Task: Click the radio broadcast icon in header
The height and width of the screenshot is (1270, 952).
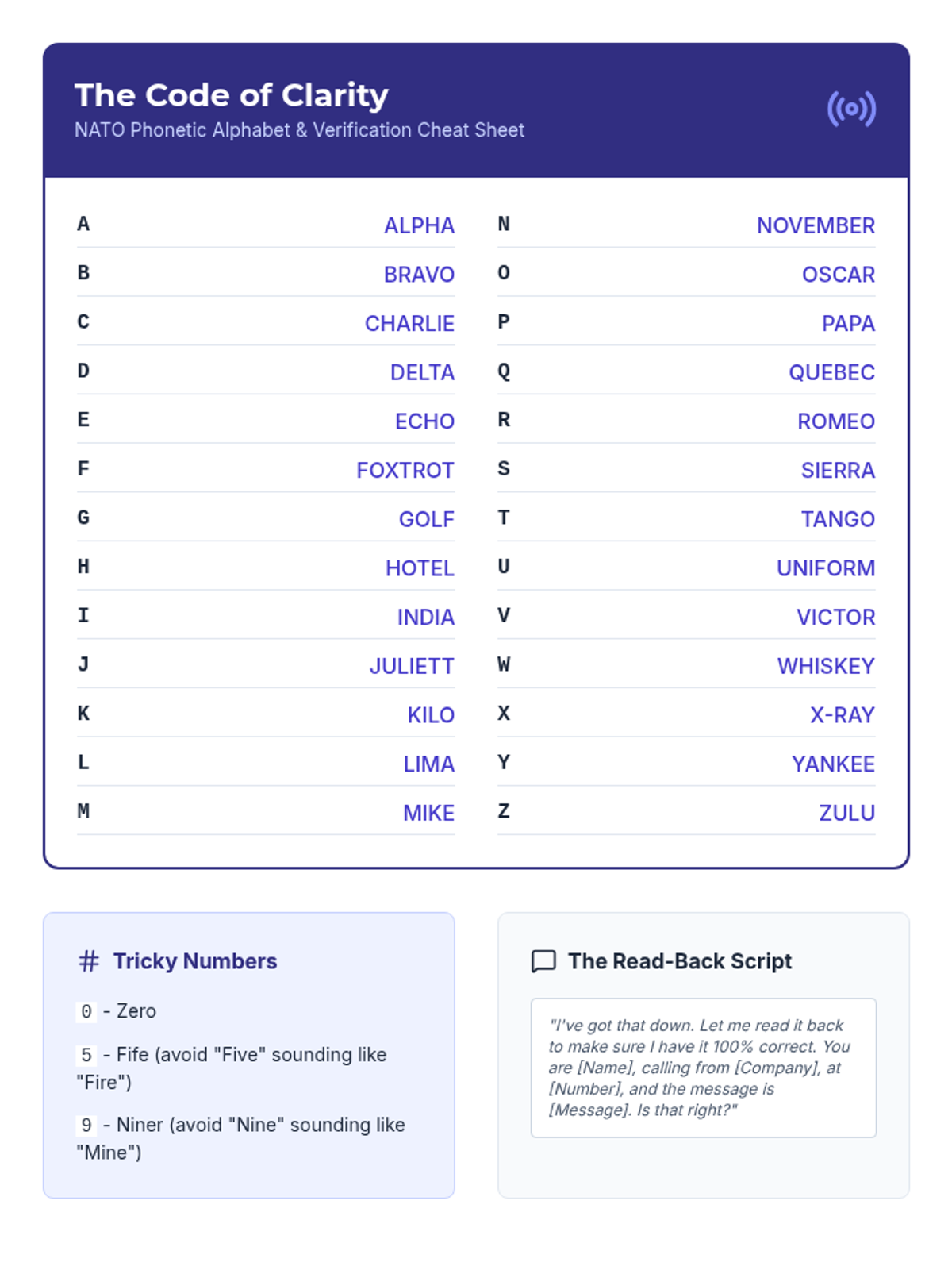Action: coord(851,109)
